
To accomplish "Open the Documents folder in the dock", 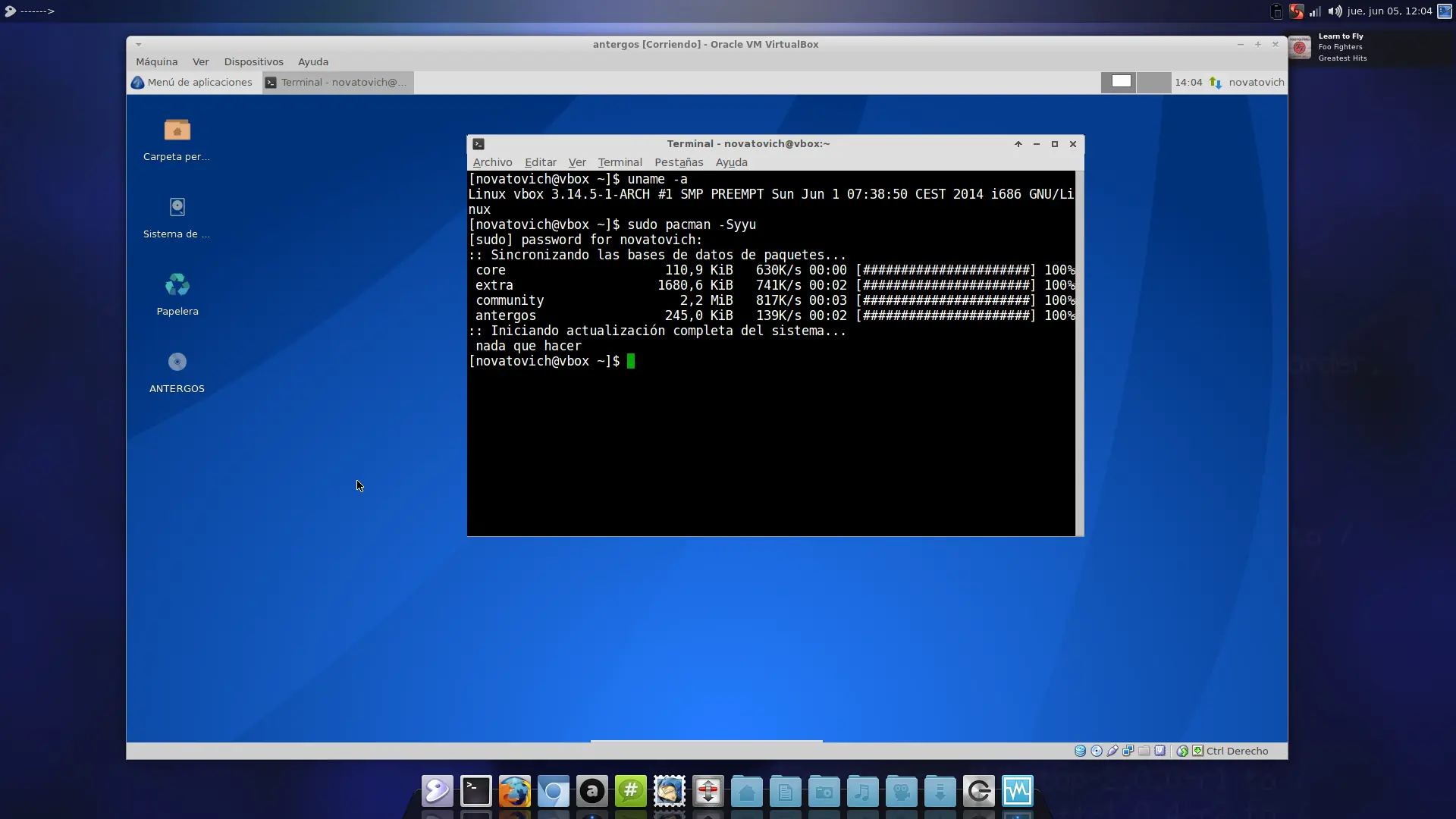I will pyautogui.click(x=786, y=792).
